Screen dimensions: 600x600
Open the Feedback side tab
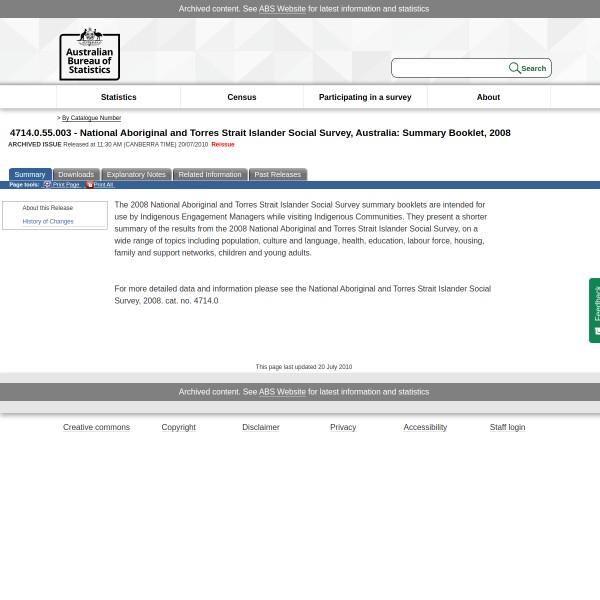click(595, 310)
